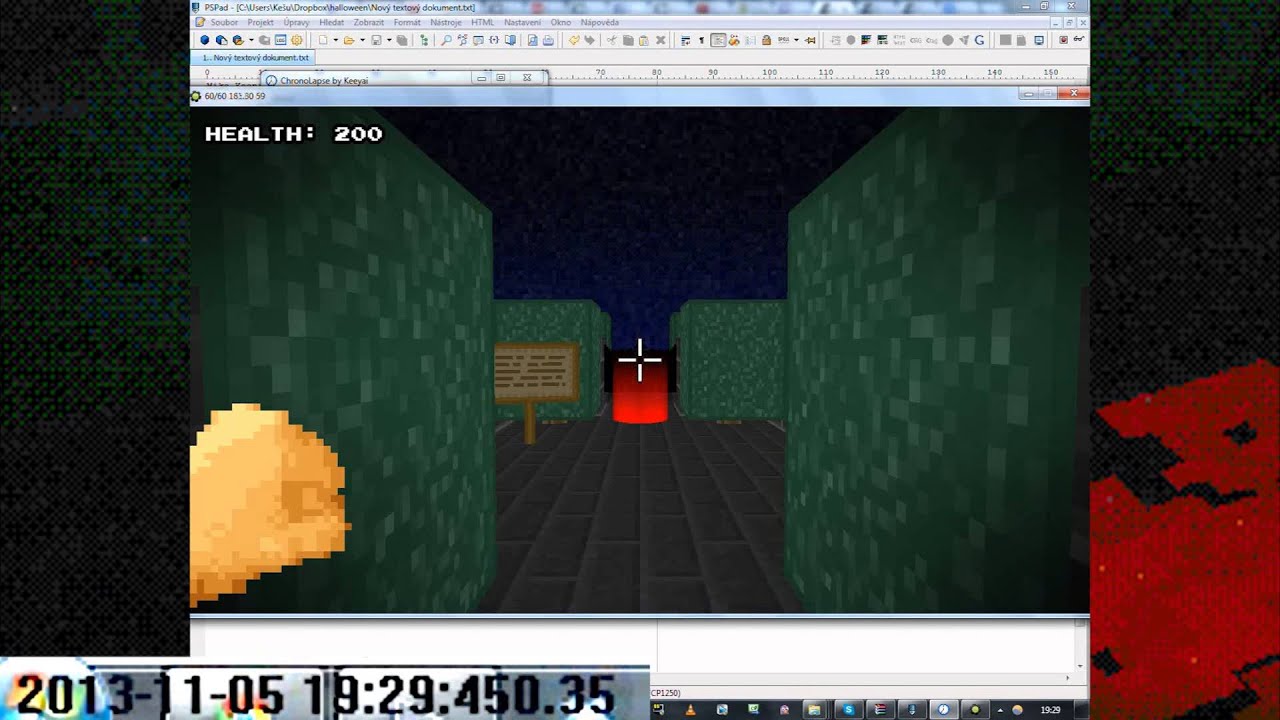Click the undo arrow icon
Screen dimensions: 1280x720
[574, 40]
